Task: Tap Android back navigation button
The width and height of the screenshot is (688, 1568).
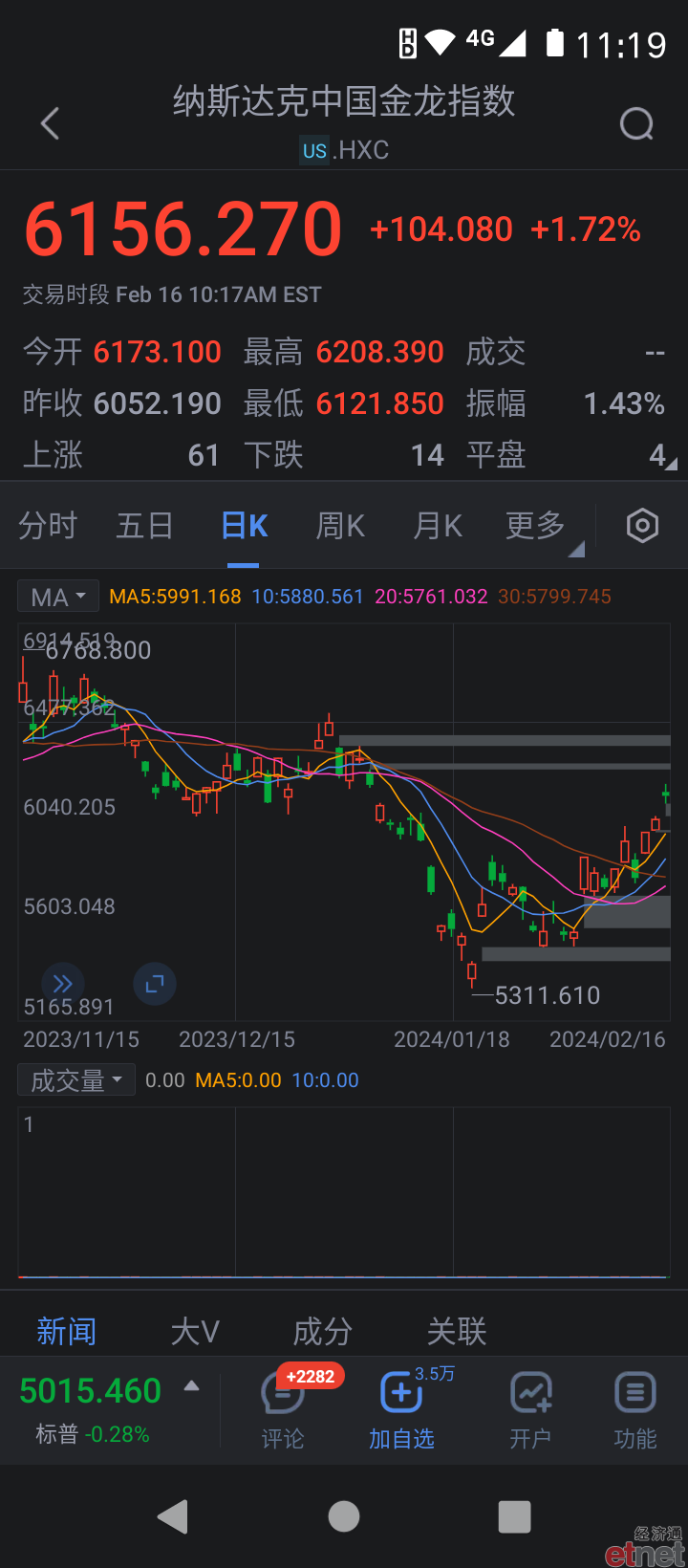Action: click(x=173, y=1516)
